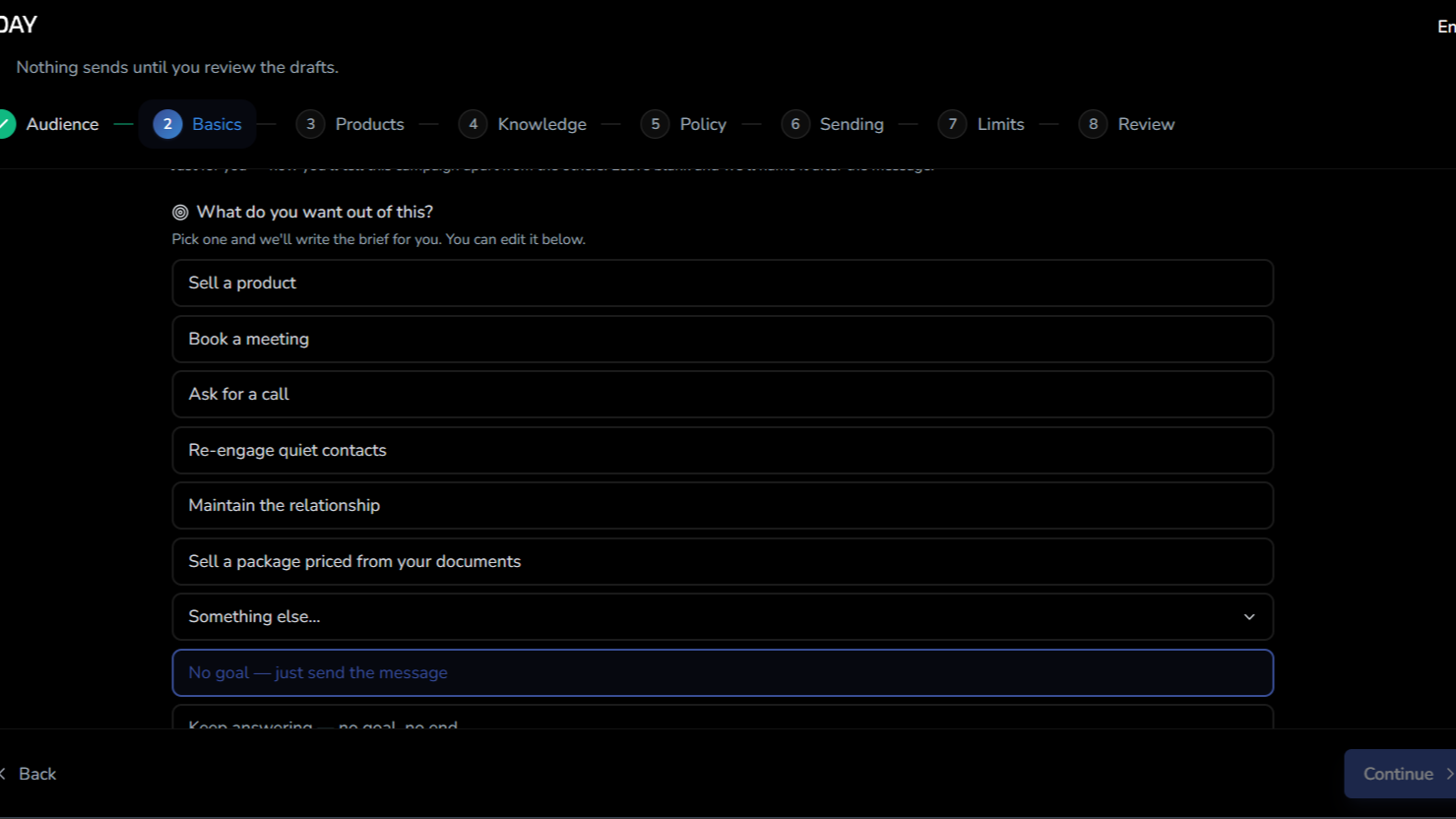Select the "Ask for a call" option
The image size is (1456, 819).
tap(723, 395)
